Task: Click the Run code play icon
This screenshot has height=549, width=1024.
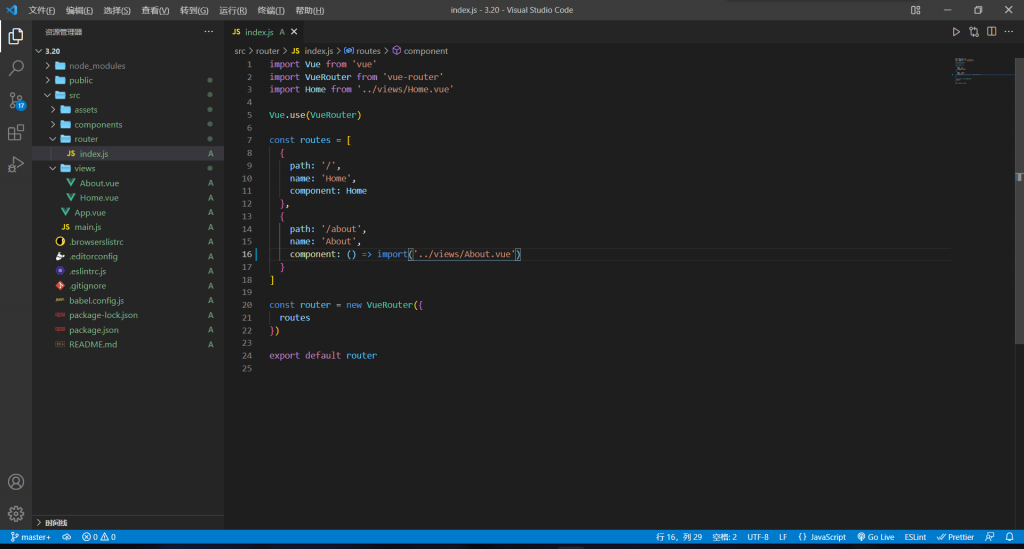Action: click(955, 32)
